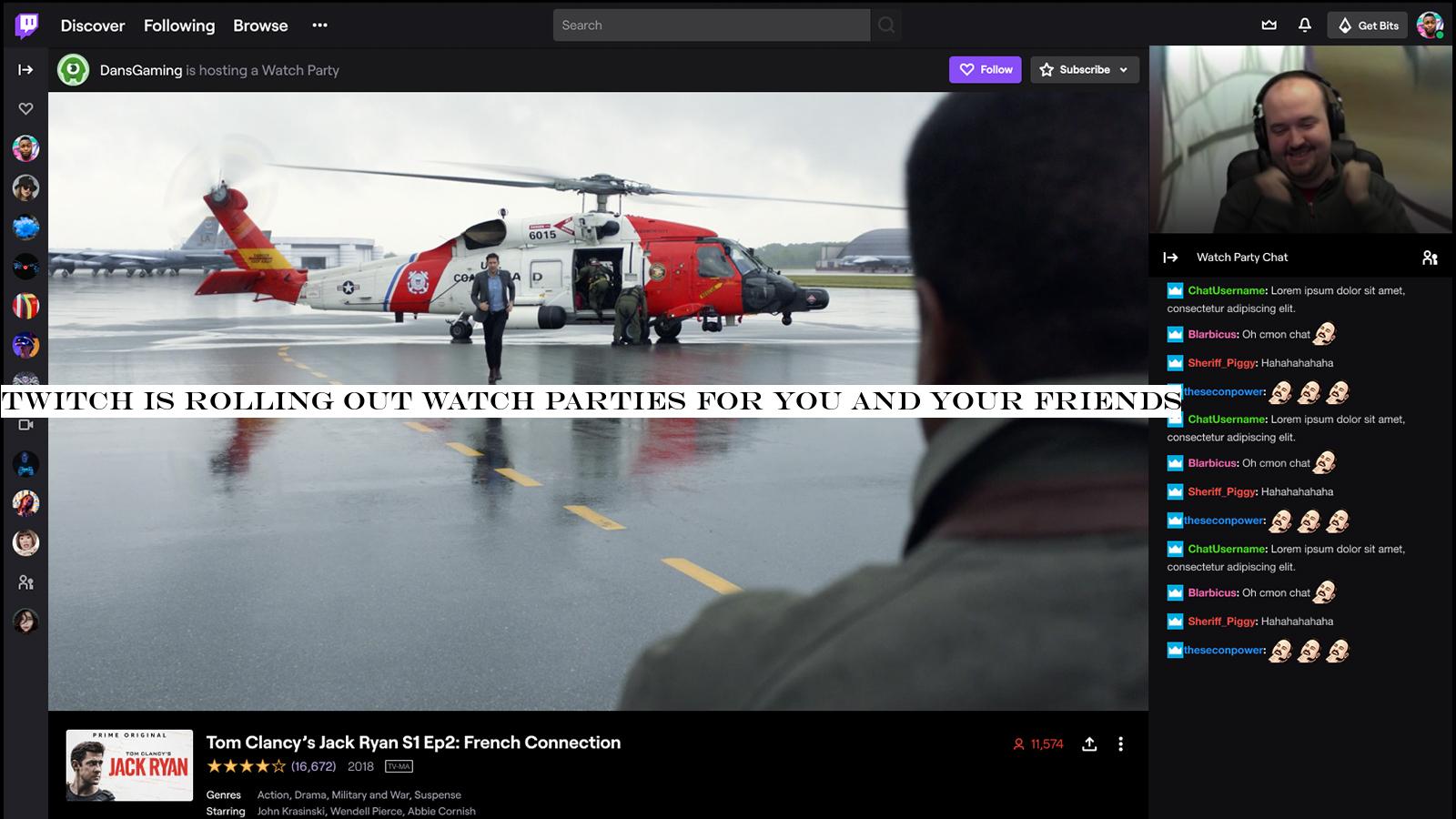Open the DansGaming channel name link
This screenshot has height=819, width=1456.
pyautogui.click(x=141, y=70)
